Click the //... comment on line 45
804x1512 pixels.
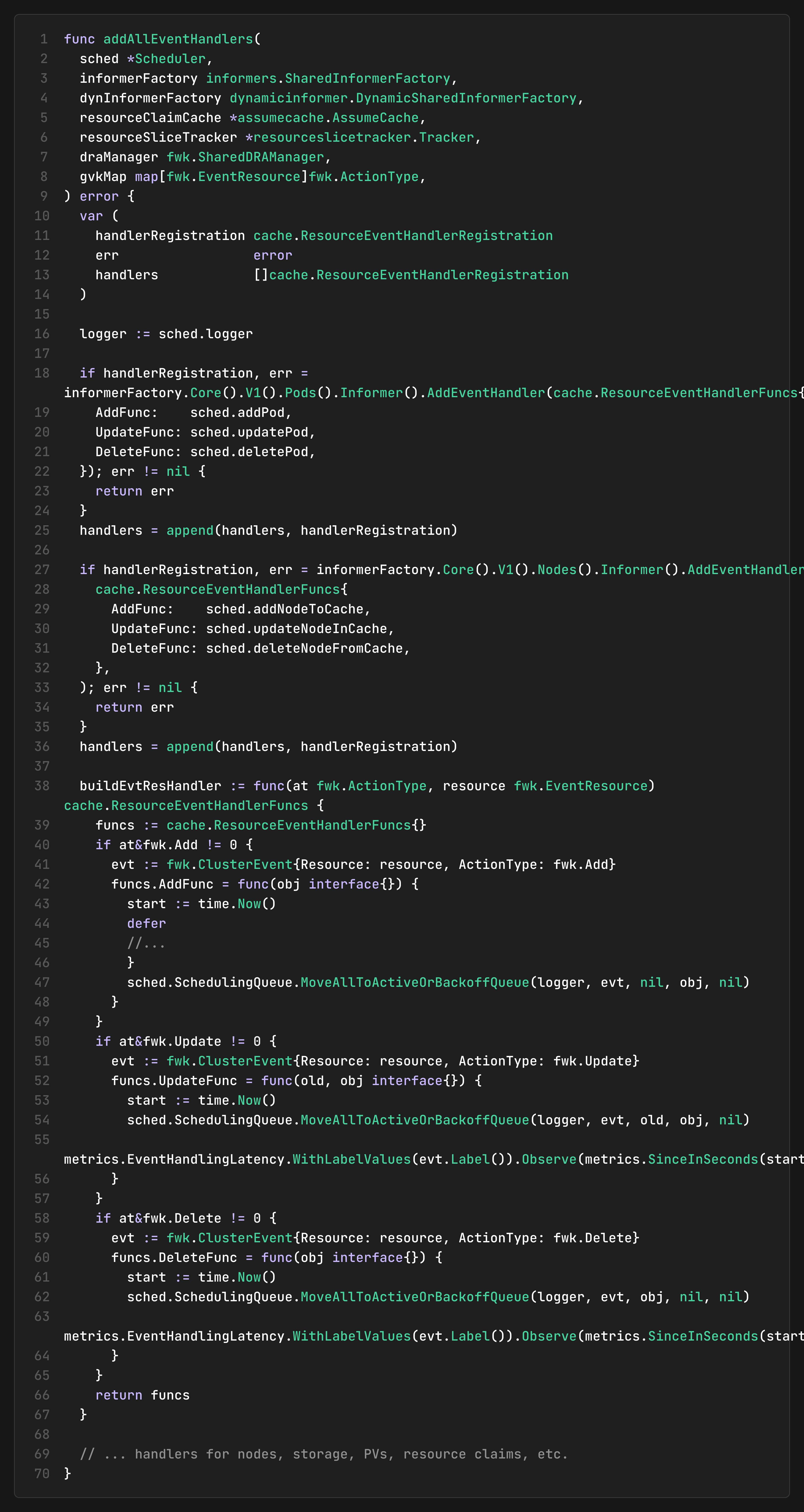146,943
